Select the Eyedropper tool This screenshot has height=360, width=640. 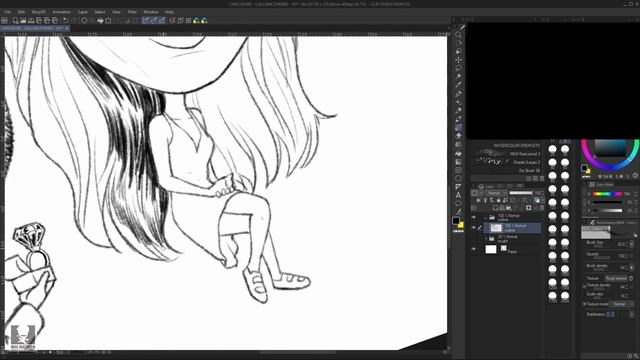pos(458,85)
